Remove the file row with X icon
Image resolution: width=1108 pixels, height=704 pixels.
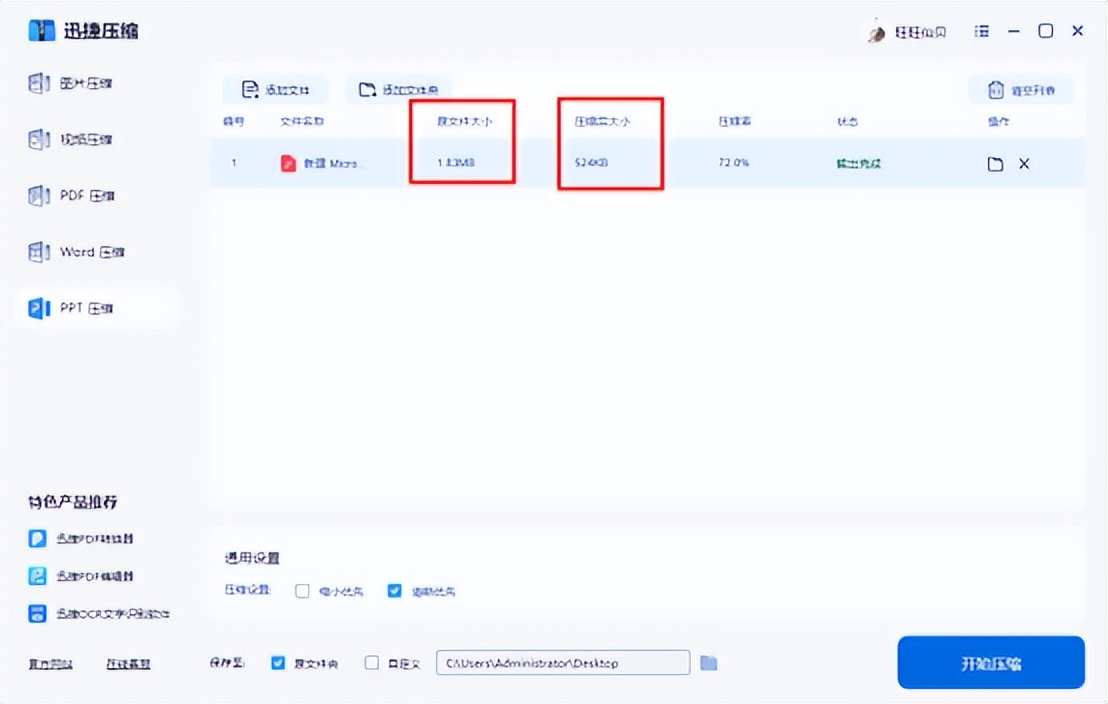click(x=1024, y=164)
